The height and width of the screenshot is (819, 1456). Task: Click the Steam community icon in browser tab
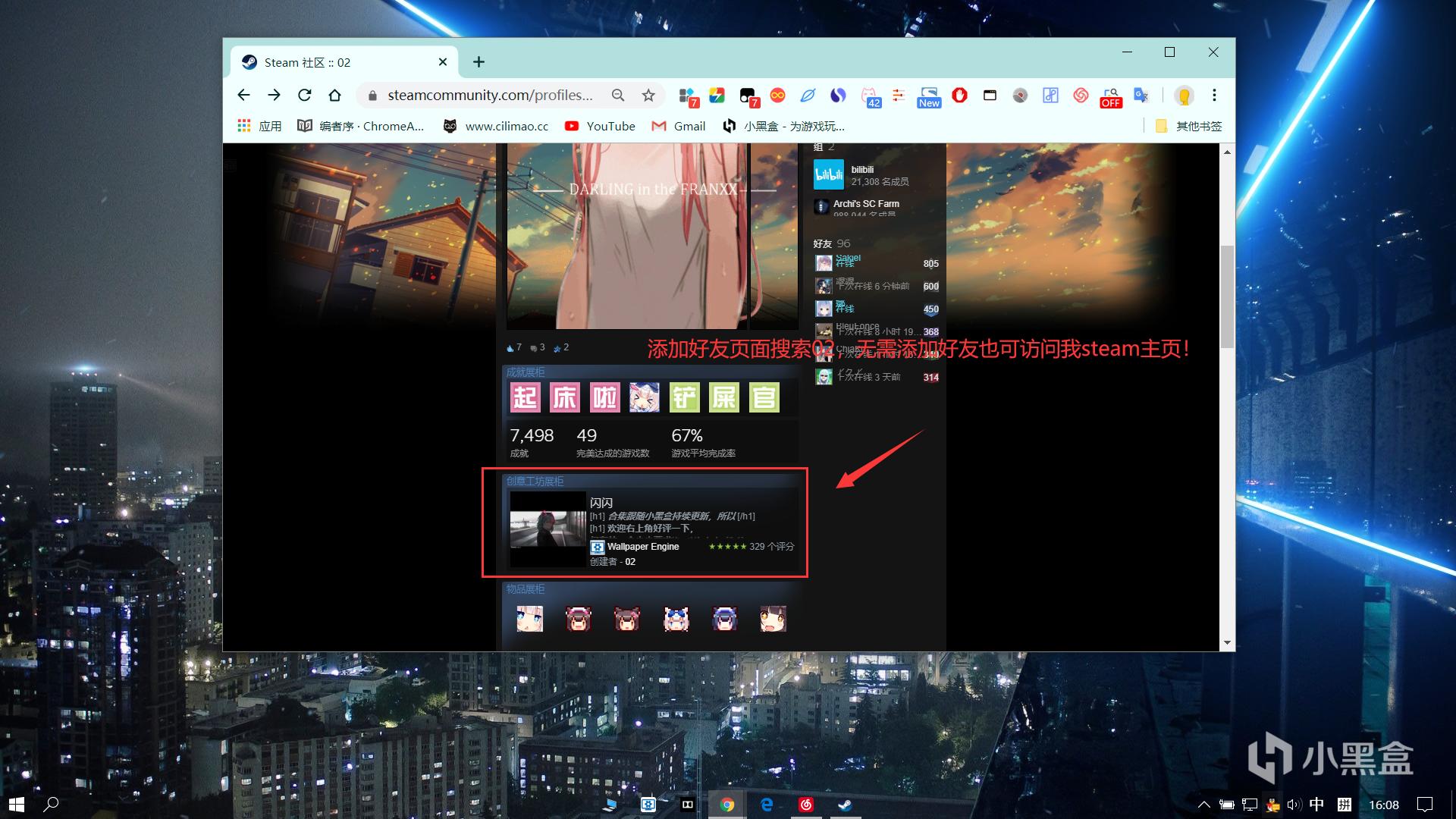point(248,62)
